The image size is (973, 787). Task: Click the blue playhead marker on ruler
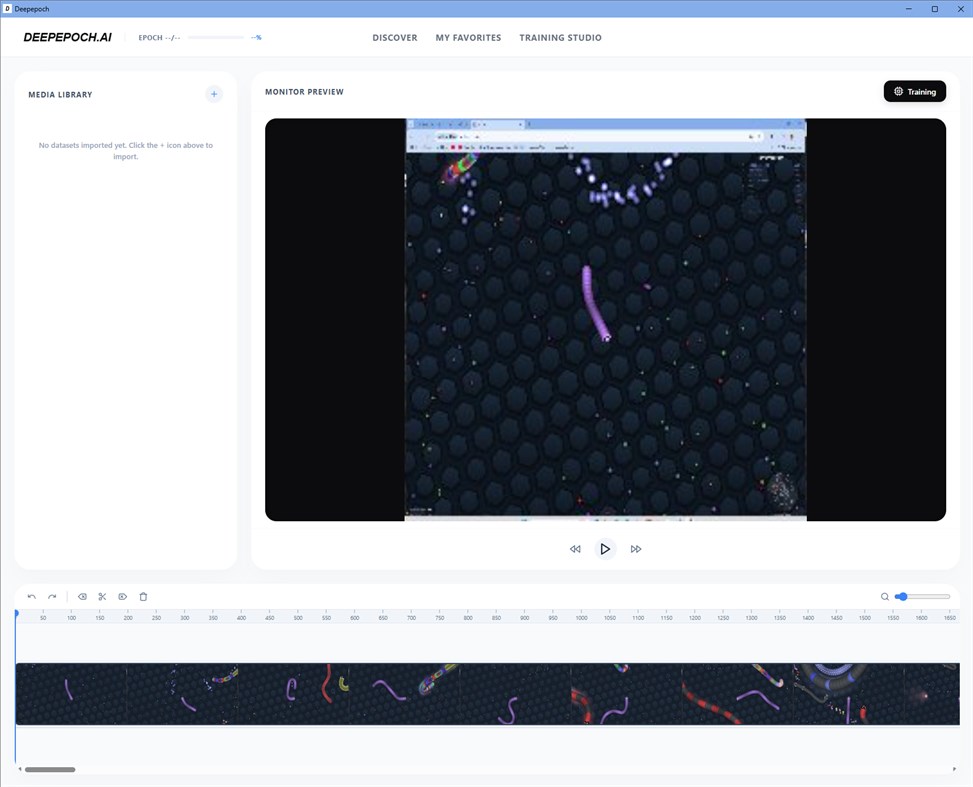click(16, 613)
